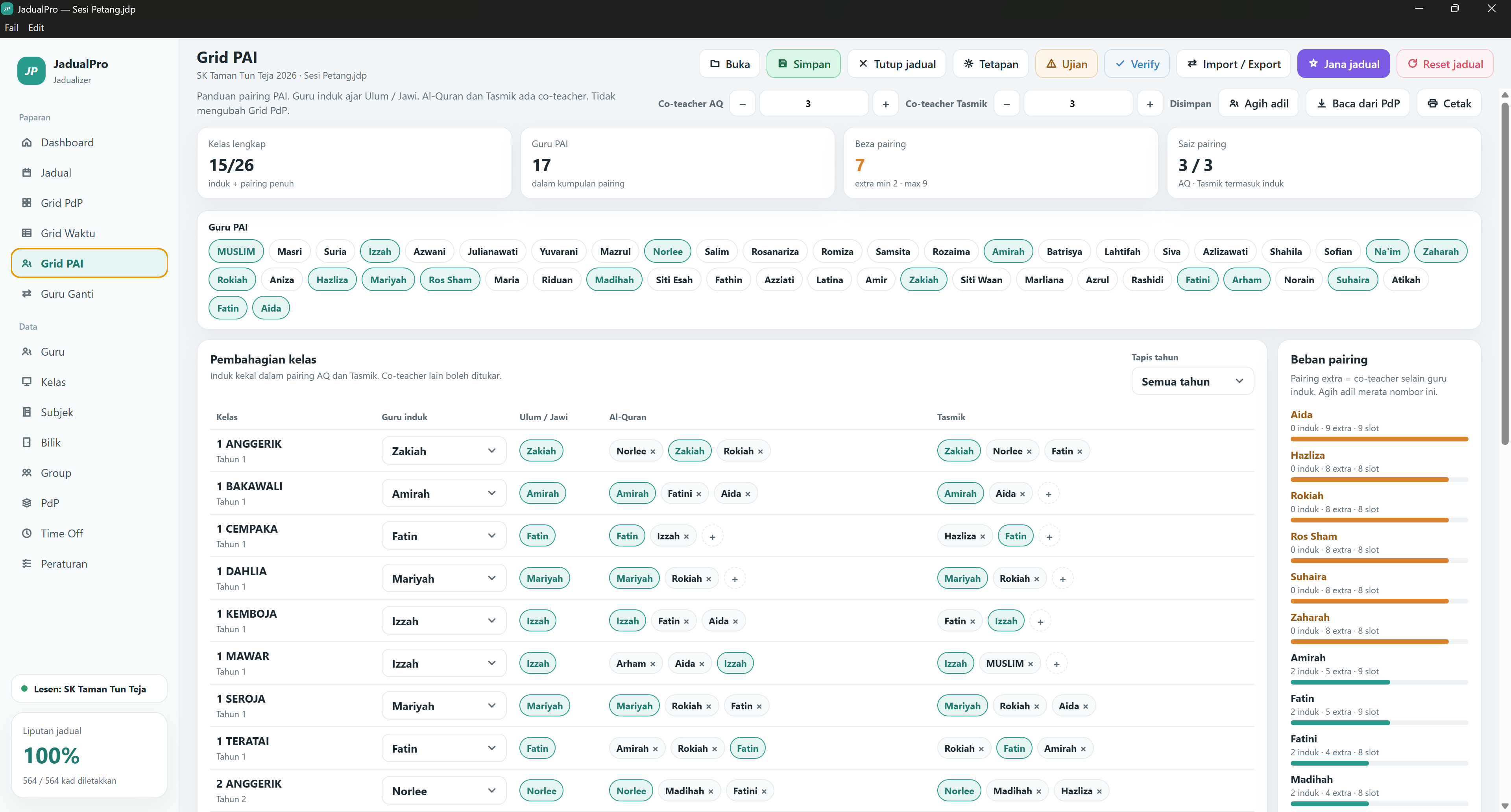Toggle the Atikah teacher chip

(1406, 280)
